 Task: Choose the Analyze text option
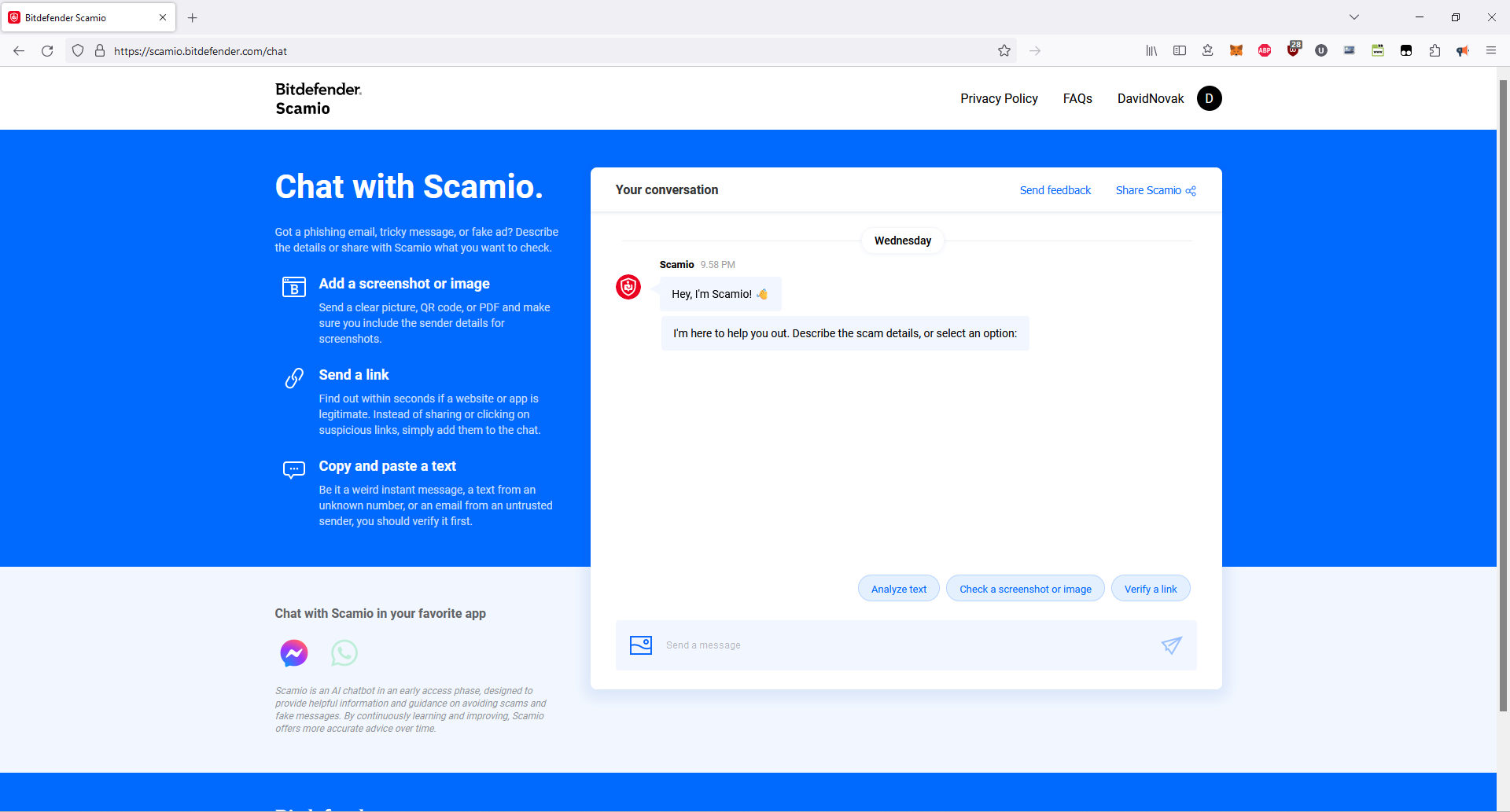pyautogui.click(x=899, y=589)
